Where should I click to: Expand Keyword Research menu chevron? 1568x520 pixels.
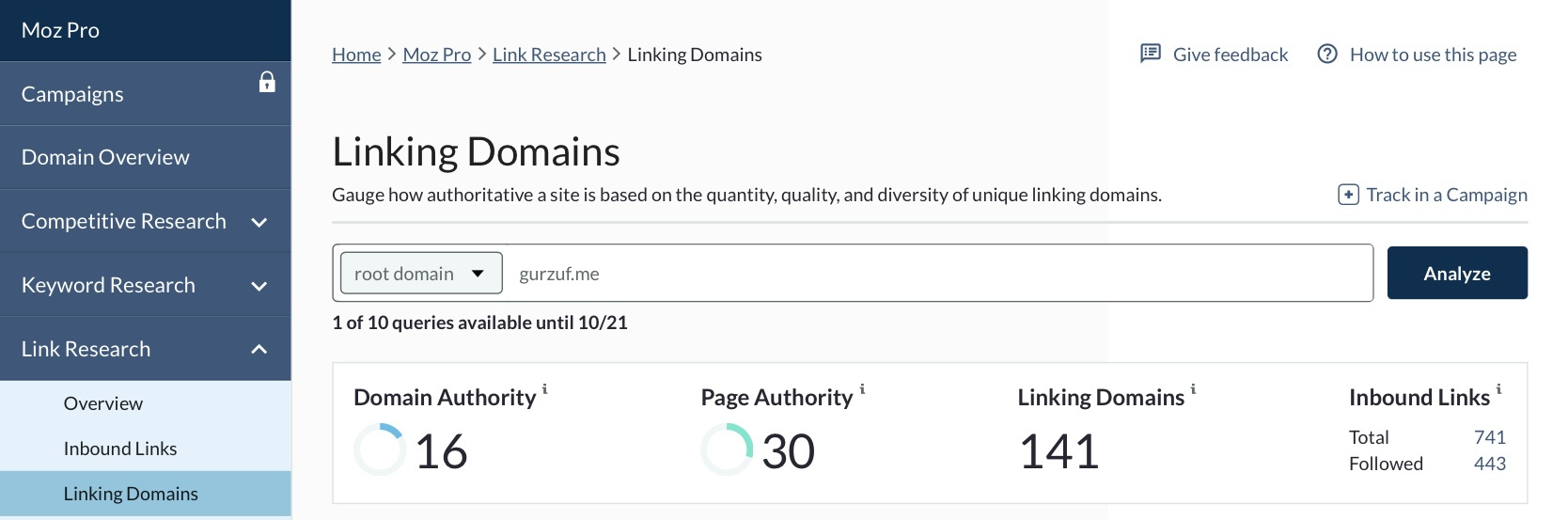(x=259, y=286)
